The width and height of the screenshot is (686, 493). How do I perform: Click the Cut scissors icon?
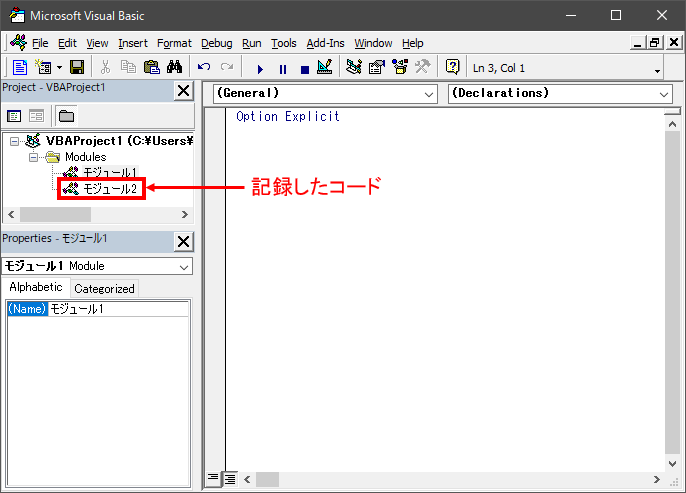105,67
